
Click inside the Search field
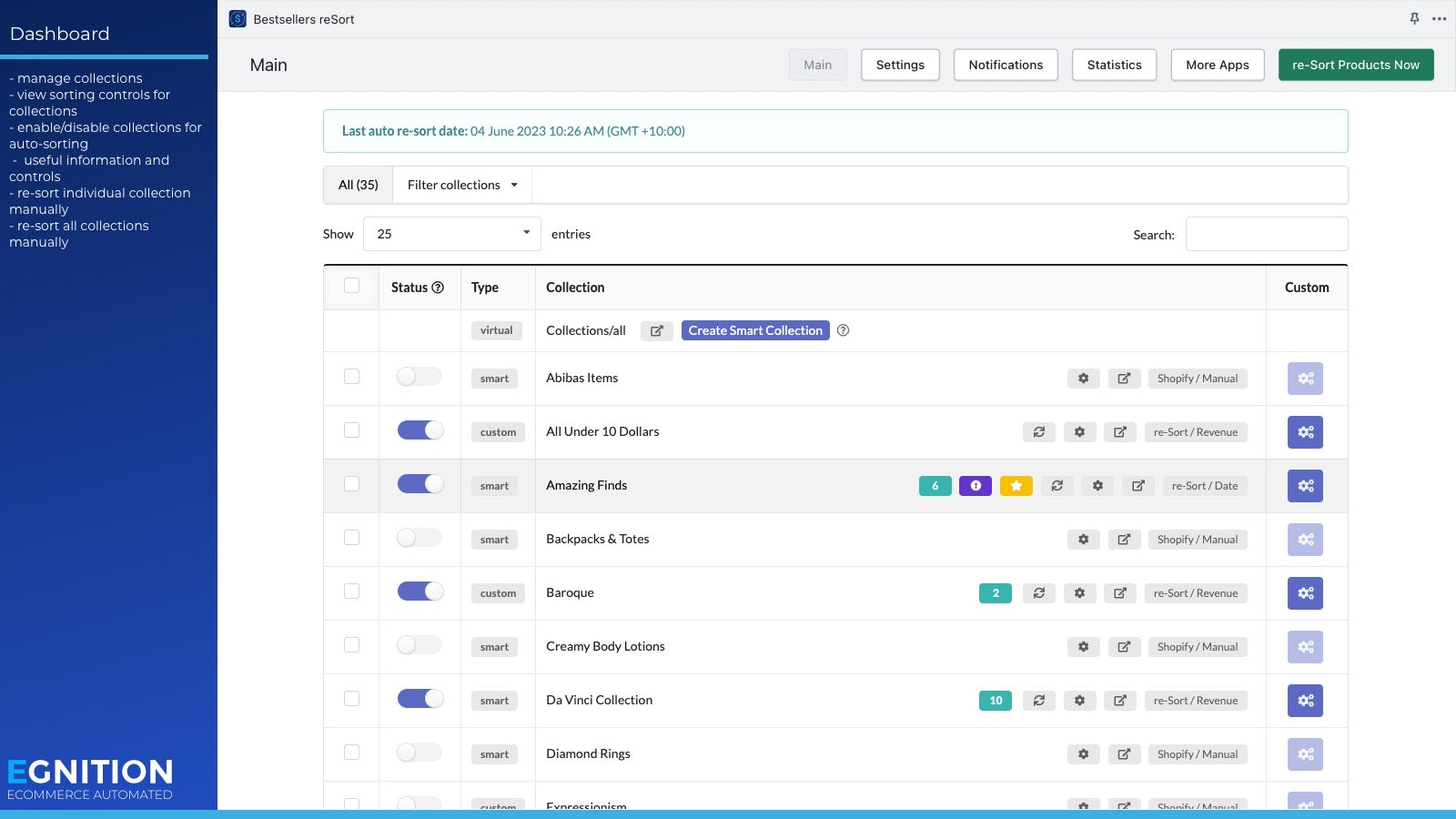[x=1266, y=234]
